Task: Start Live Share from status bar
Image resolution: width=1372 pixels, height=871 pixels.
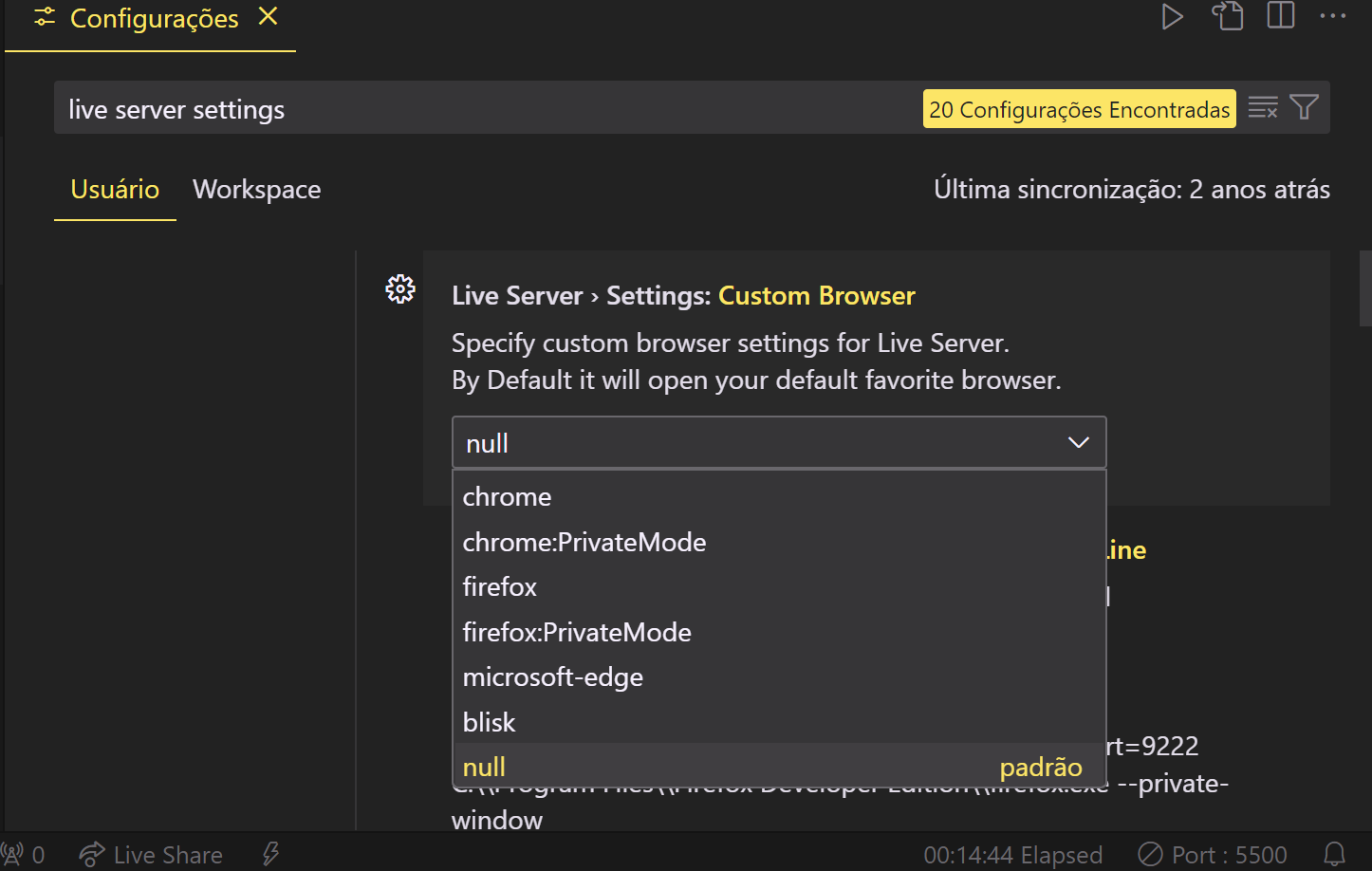Action: [151, 855]
